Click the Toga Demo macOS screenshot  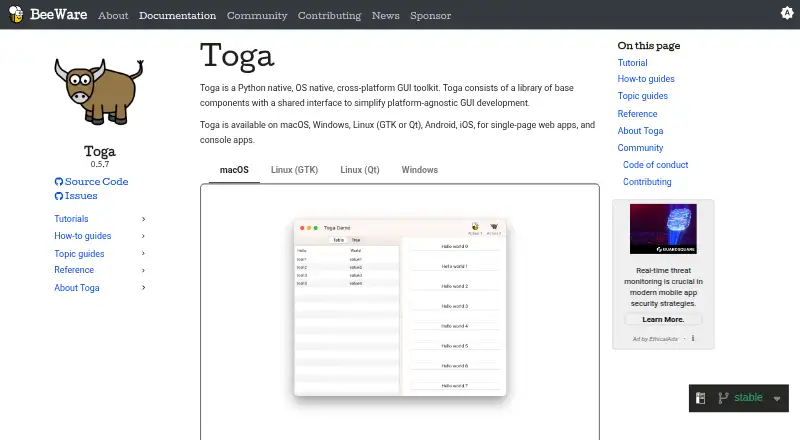coord(400,307)
